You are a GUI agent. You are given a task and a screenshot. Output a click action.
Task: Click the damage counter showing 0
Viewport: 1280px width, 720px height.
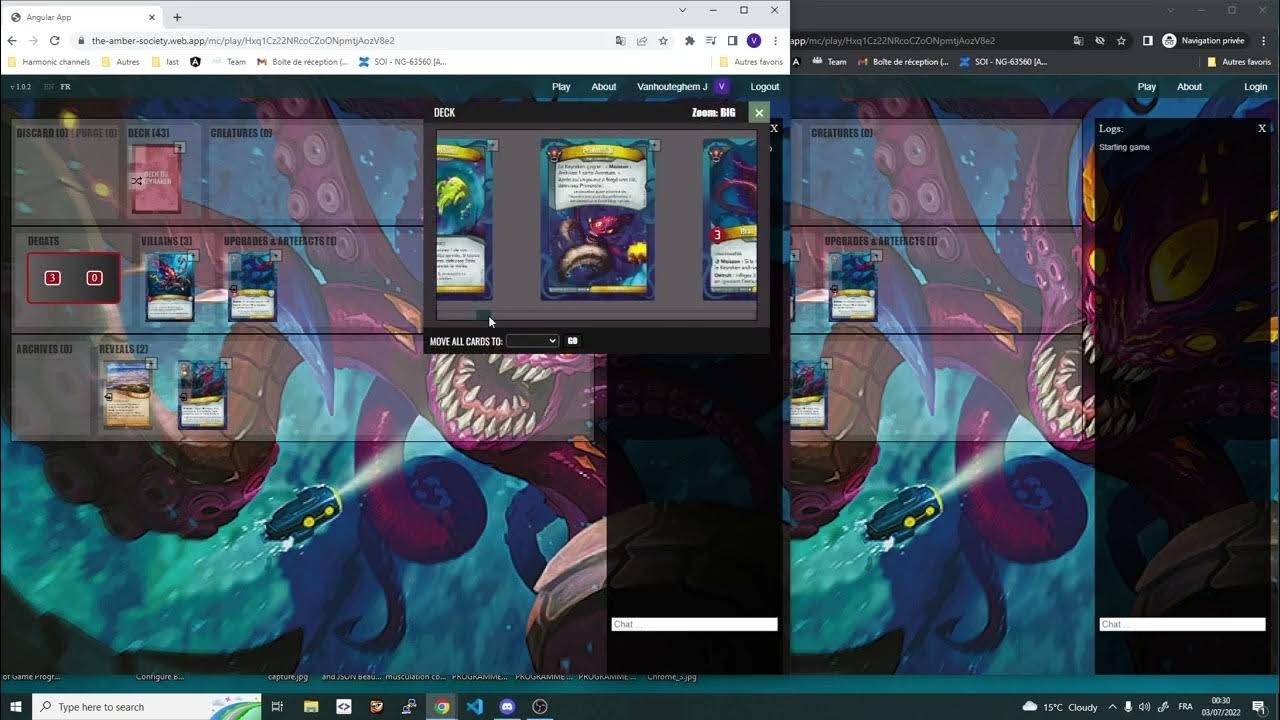(x=95, y=278)
